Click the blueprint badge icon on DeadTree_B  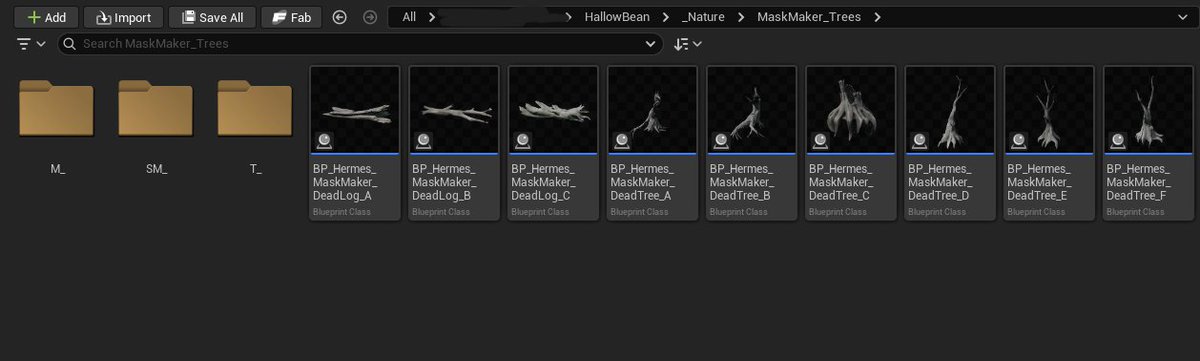(721, 141)
